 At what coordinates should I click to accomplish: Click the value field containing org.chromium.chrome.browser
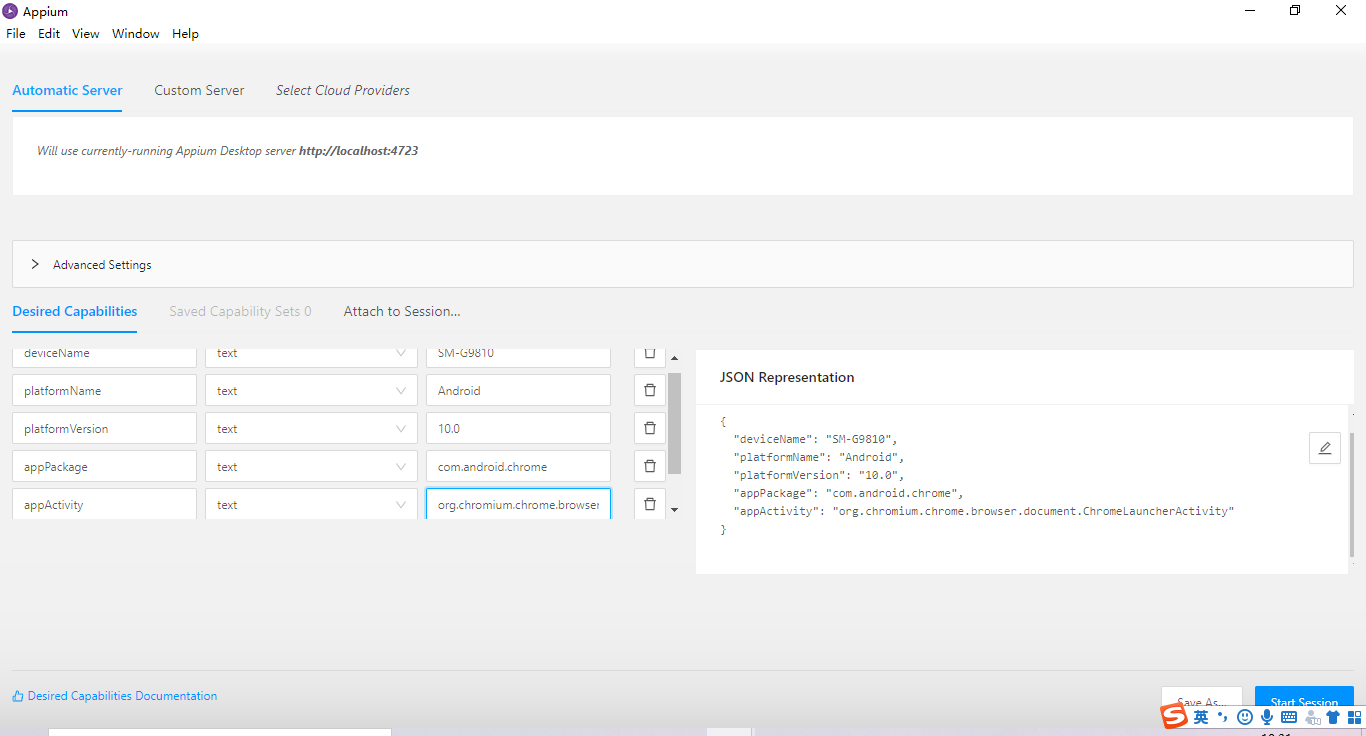(x=518, y=504)
